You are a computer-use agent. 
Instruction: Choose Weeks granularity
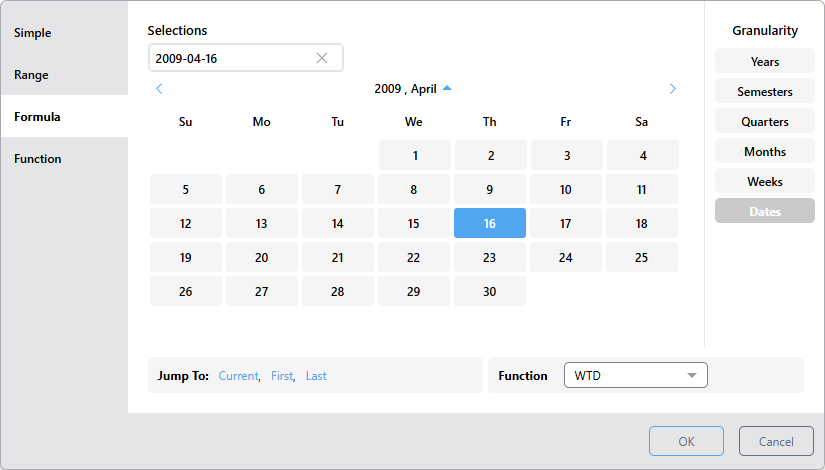point(764,182)
